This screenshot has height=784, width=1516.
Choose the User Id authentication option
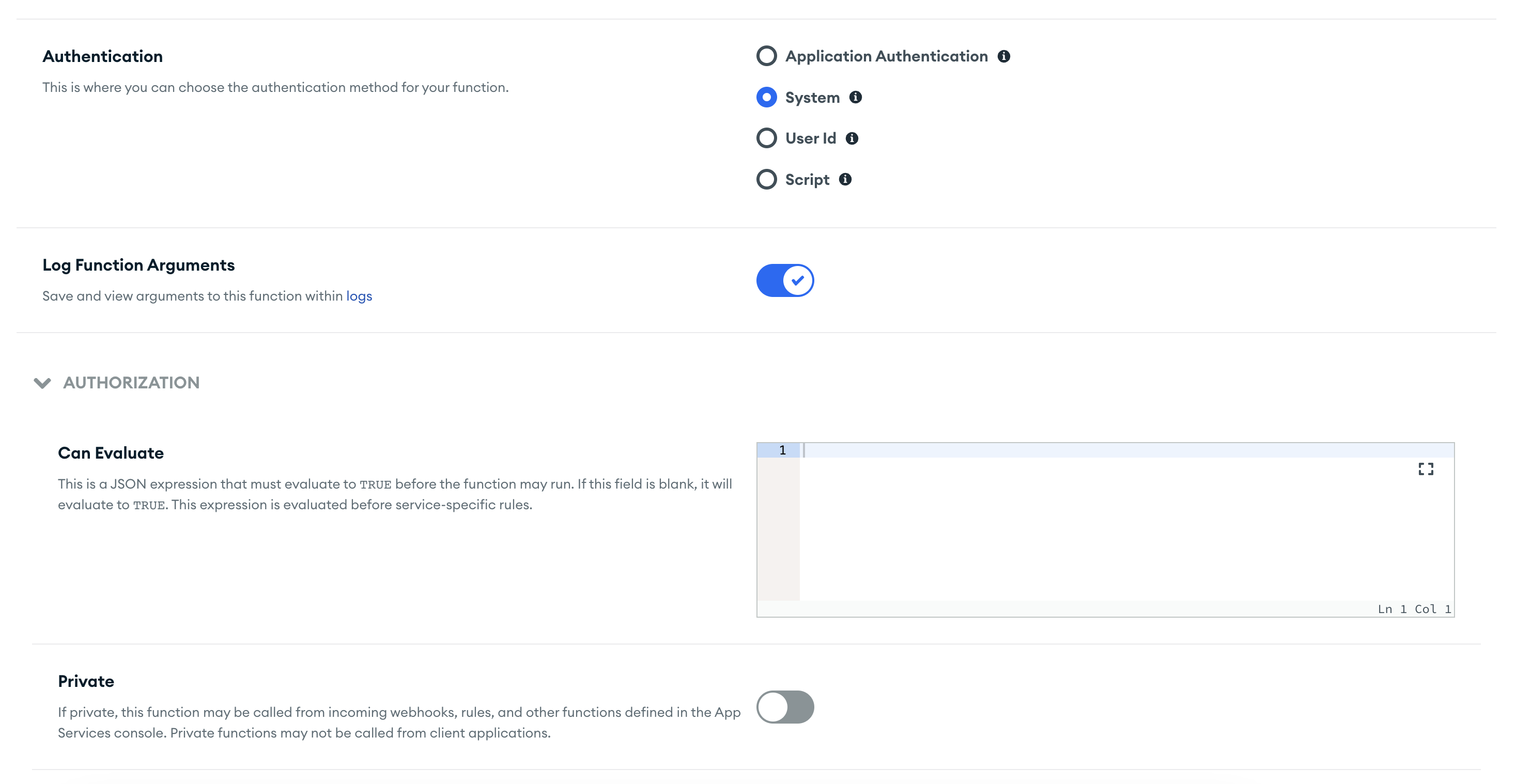tap(766, 138)
